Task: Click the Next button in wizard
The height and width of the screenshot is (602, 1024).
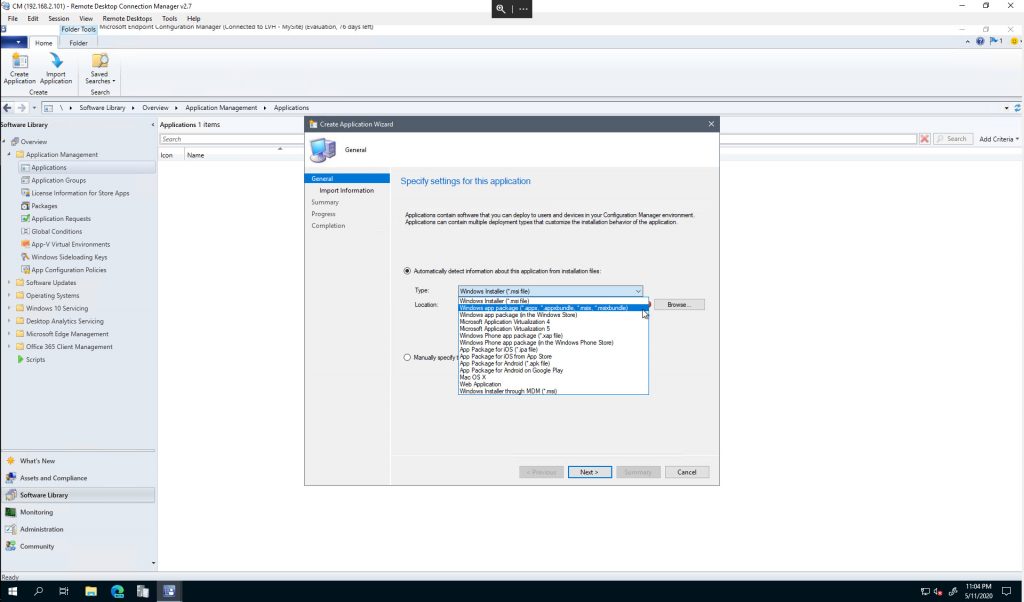Action: click(x=590, y=472)
